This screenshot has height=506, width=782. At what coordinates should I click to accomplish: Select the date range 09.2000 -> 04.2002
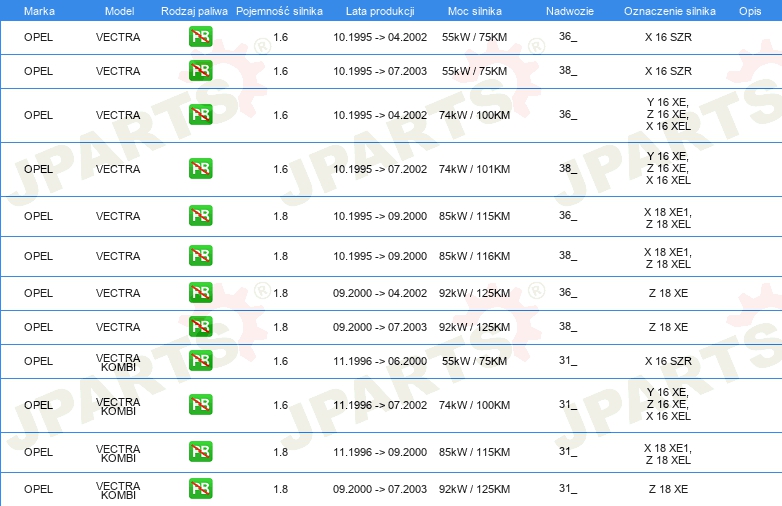[380, 293]
